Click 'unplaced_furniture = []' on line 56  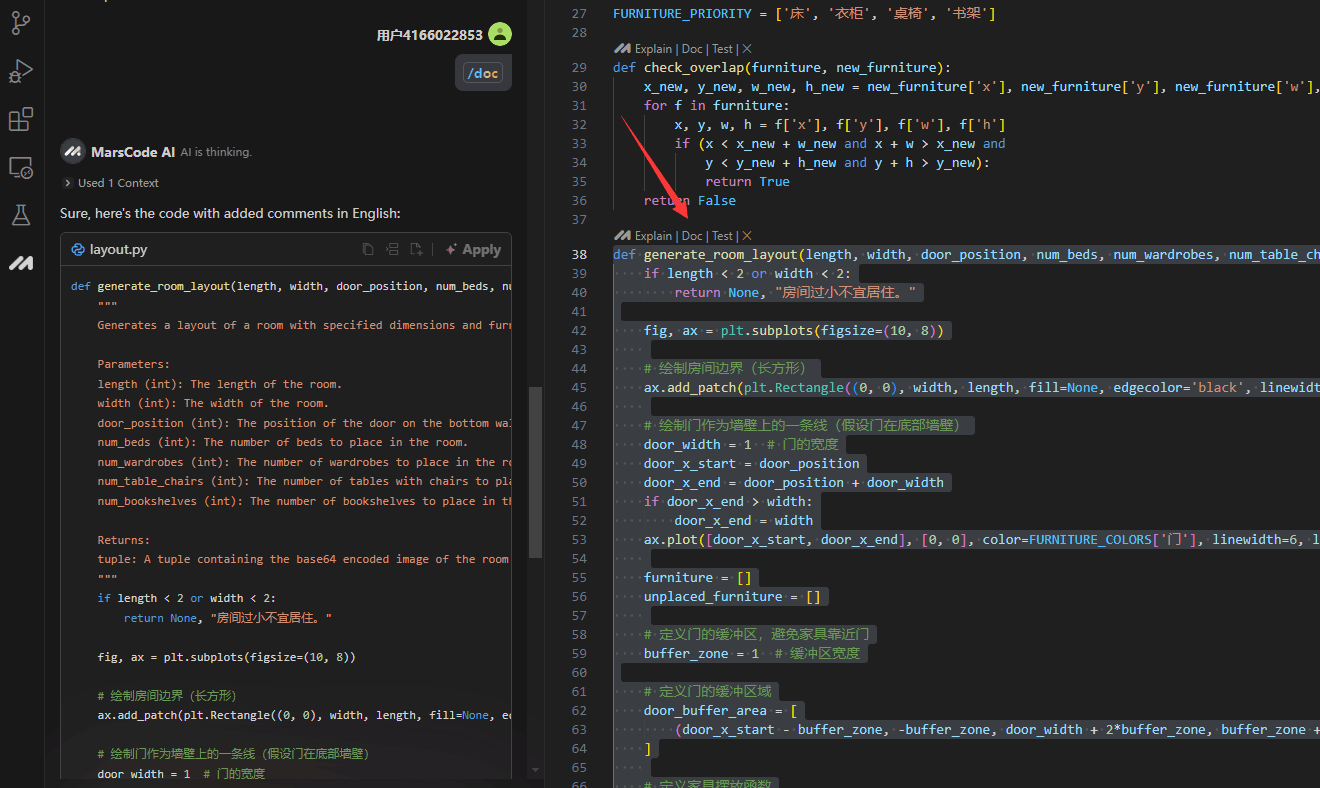pos(732,596)
